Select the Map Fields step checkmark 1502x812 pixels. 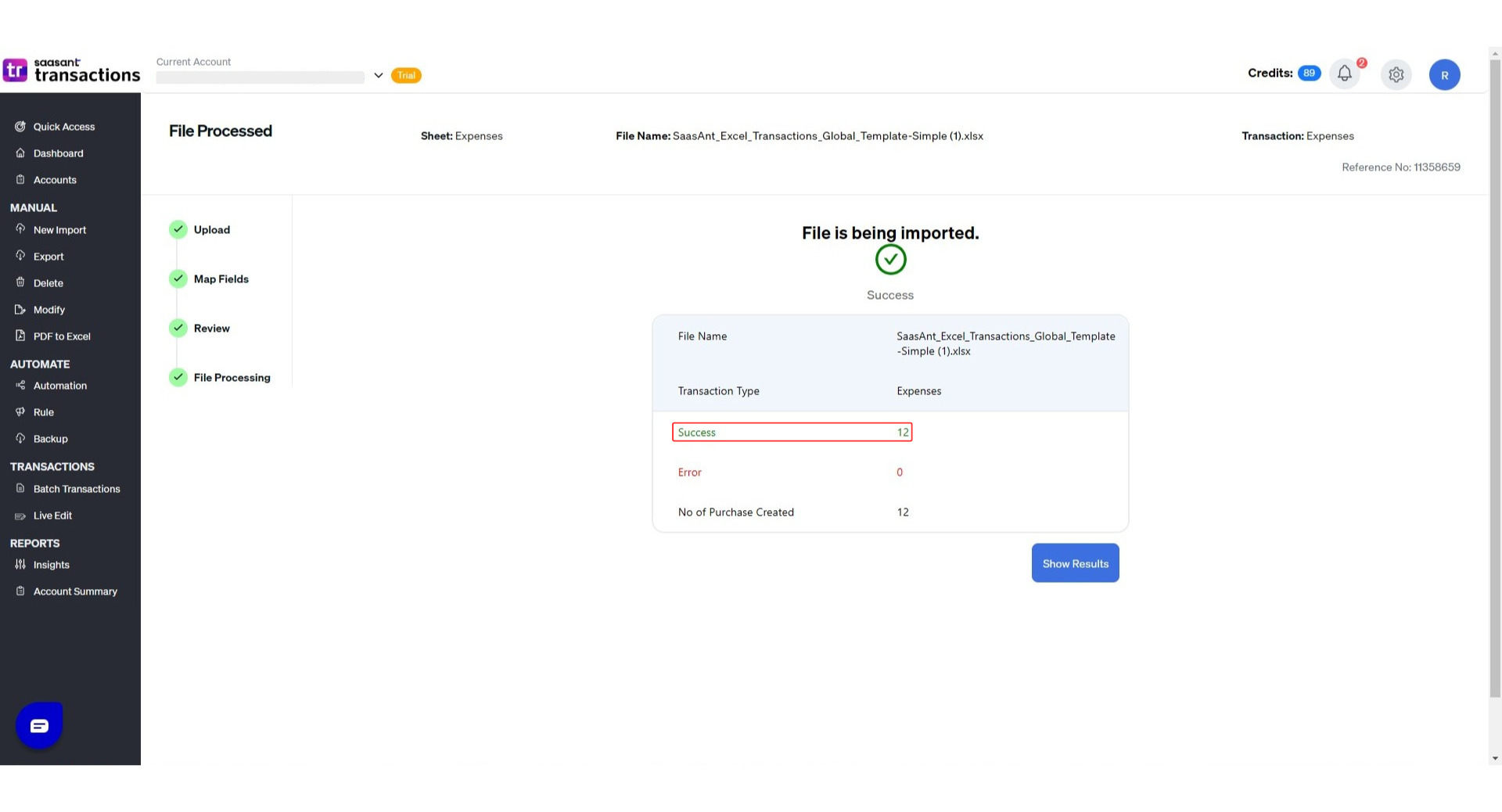(178, 278)
